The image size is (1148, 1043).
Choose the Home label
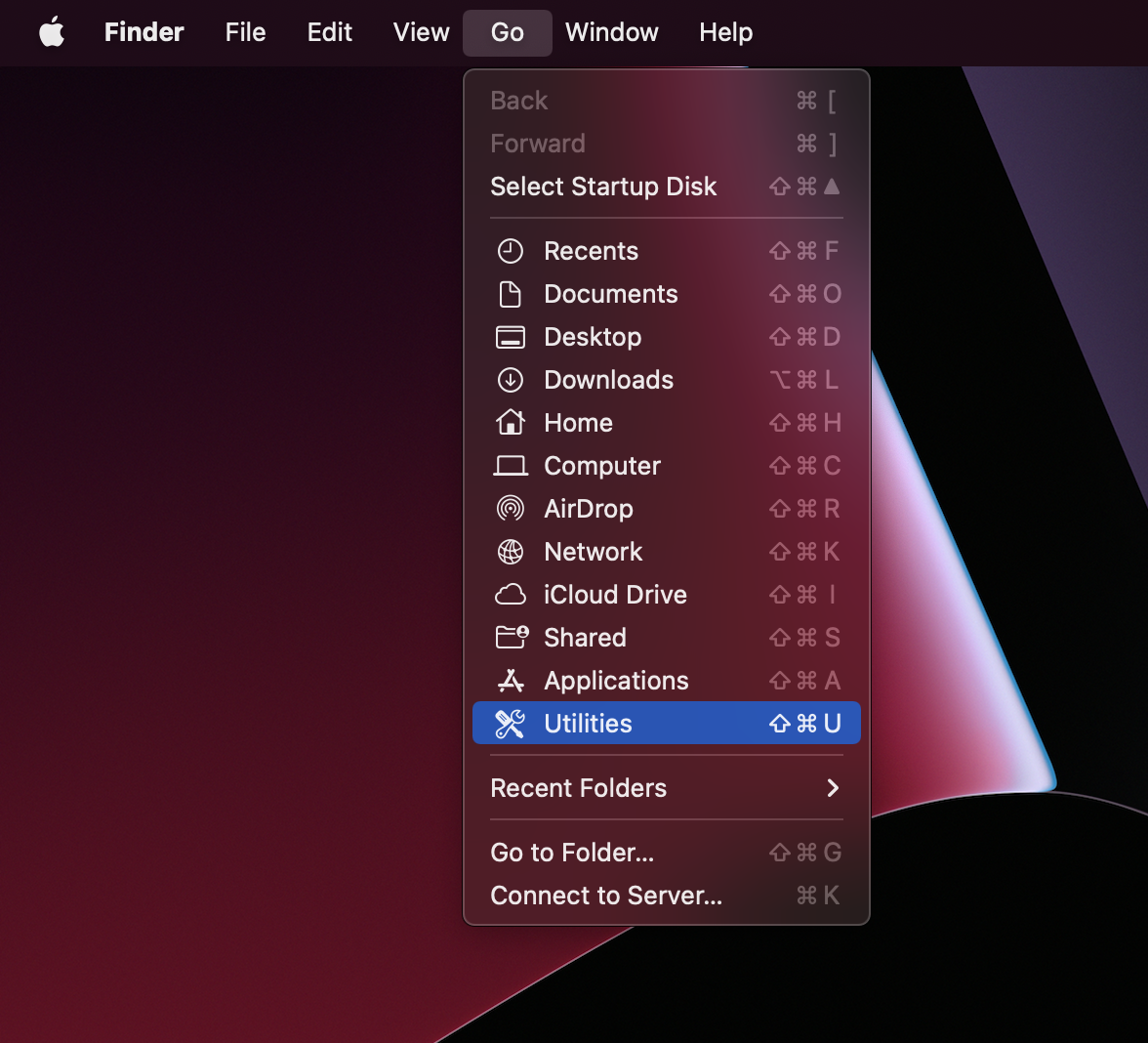[578, 423]
